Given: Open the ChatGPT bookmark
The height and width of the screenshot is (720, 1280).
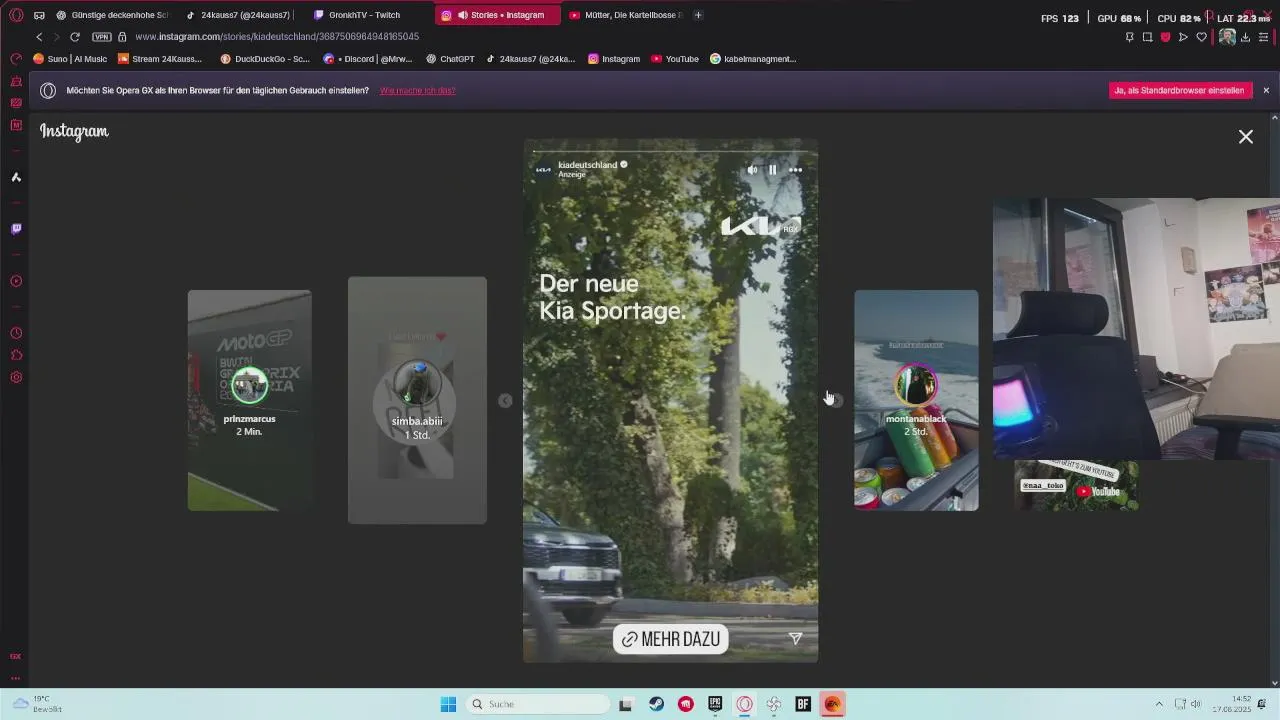Looking at the screenshot, I should coord(450,59).
